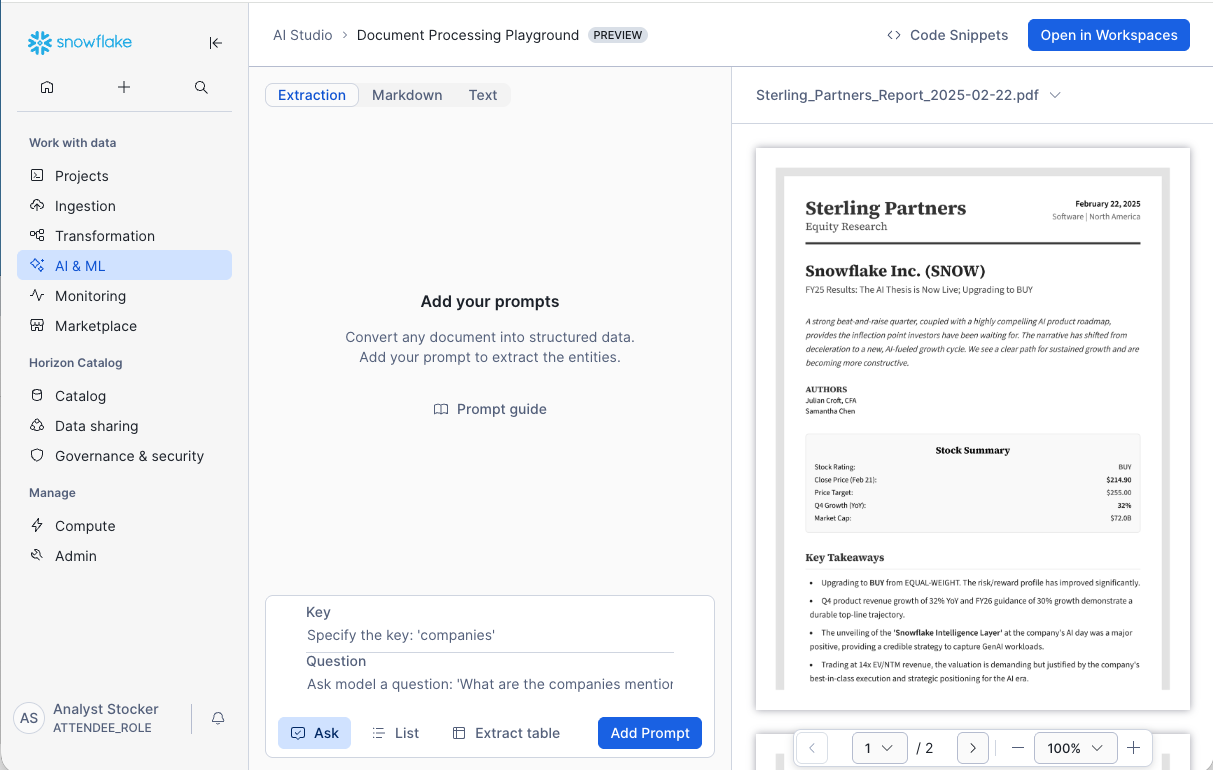Screen dimensions: 1213x770
Task: Expand the 100% zoom level dropdown
Action: [x=1075, y=748]
